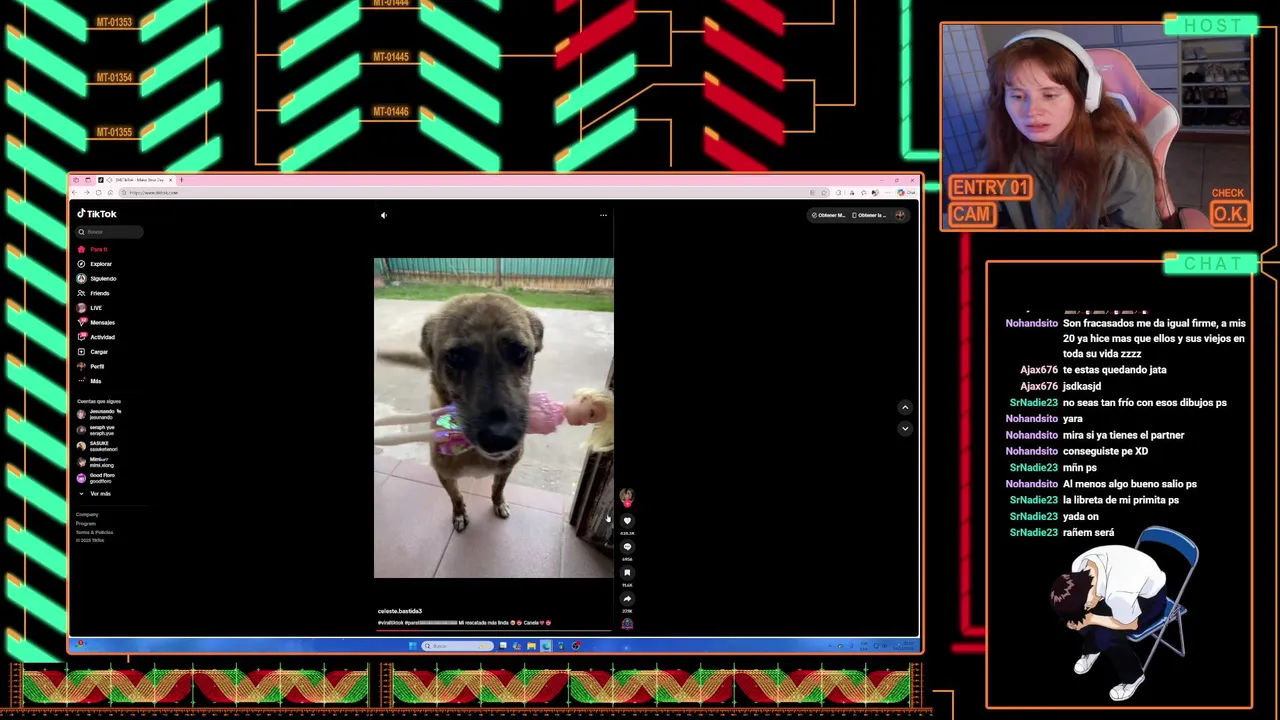1280x720 pixels.
Task: Seek on the video progress bar
Action: (x=494, y=630)
